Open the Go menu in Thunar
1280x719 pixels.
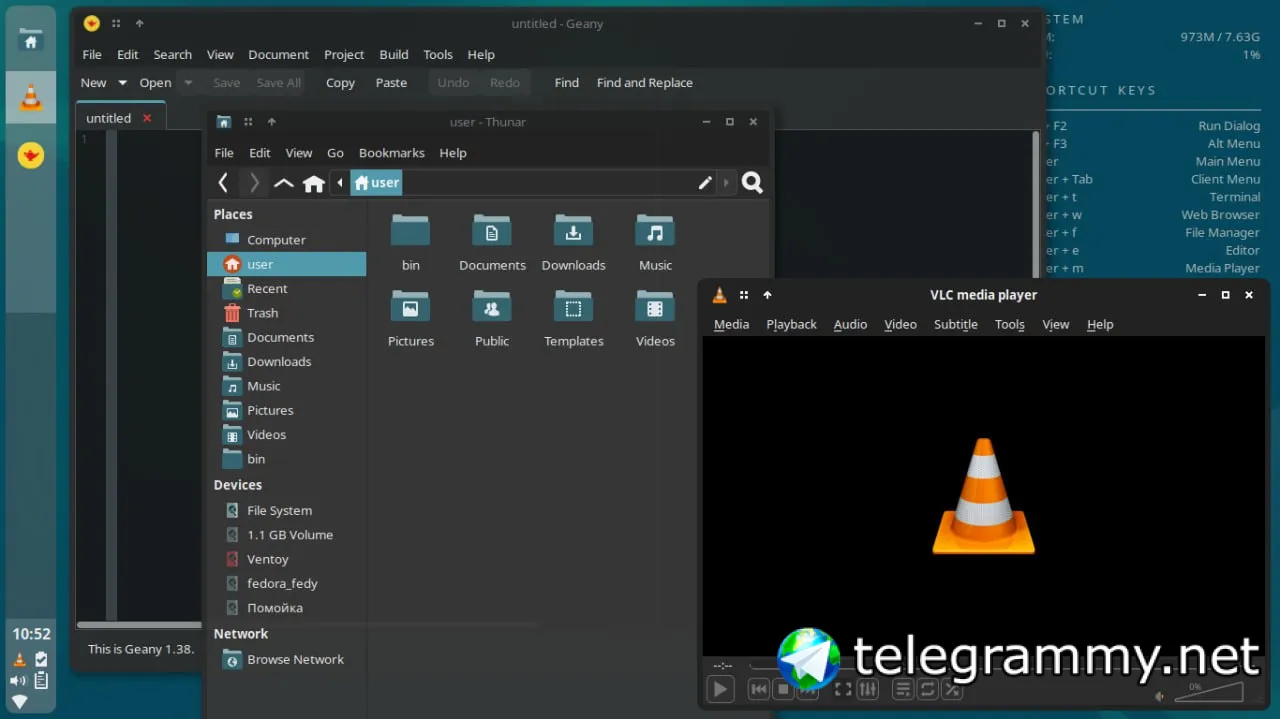[x=335, y=153]
